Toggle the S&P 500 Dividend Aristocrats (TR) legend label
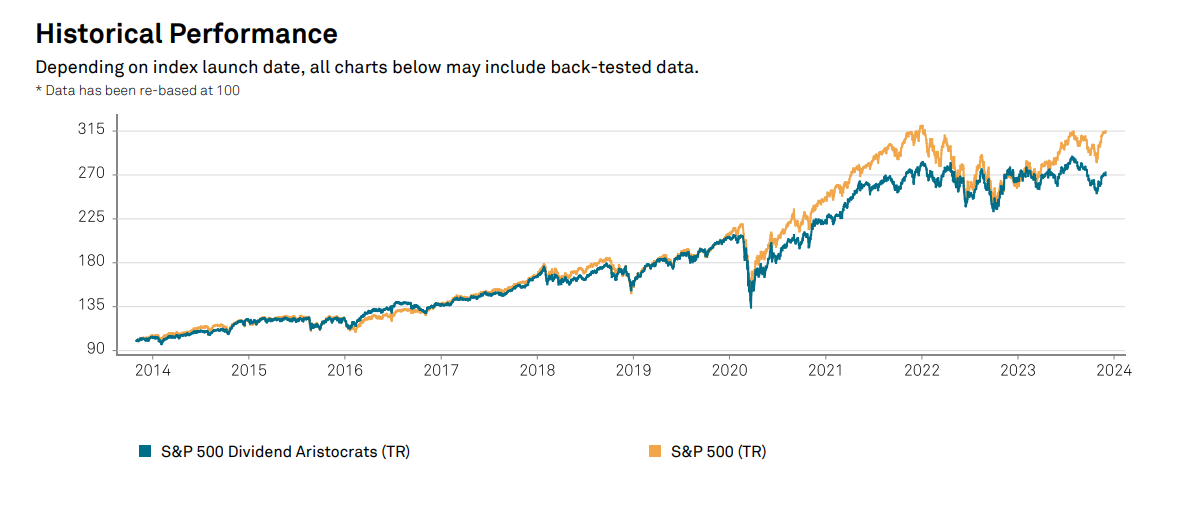Viewport: 1179px width, 507px height. coord(285,452)
